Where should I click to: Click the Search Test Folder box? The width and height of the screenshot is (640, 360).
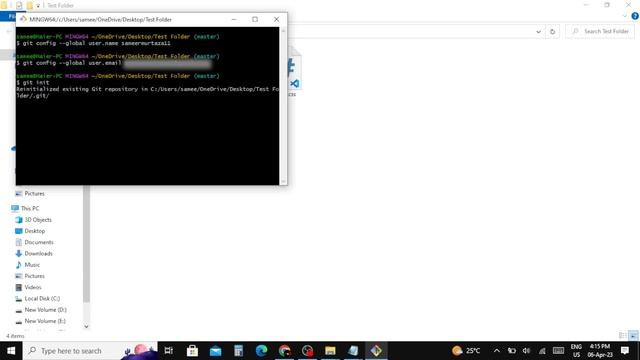pyautogui.click(x=600, y=31)
